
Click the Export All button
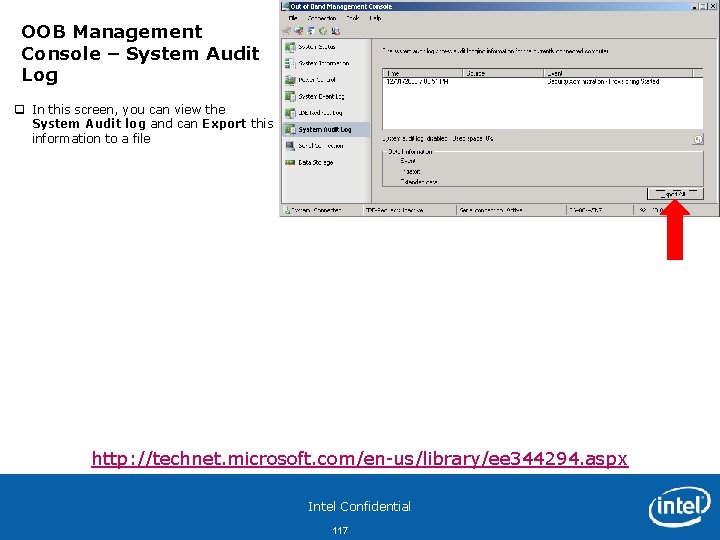pos(675,194)
